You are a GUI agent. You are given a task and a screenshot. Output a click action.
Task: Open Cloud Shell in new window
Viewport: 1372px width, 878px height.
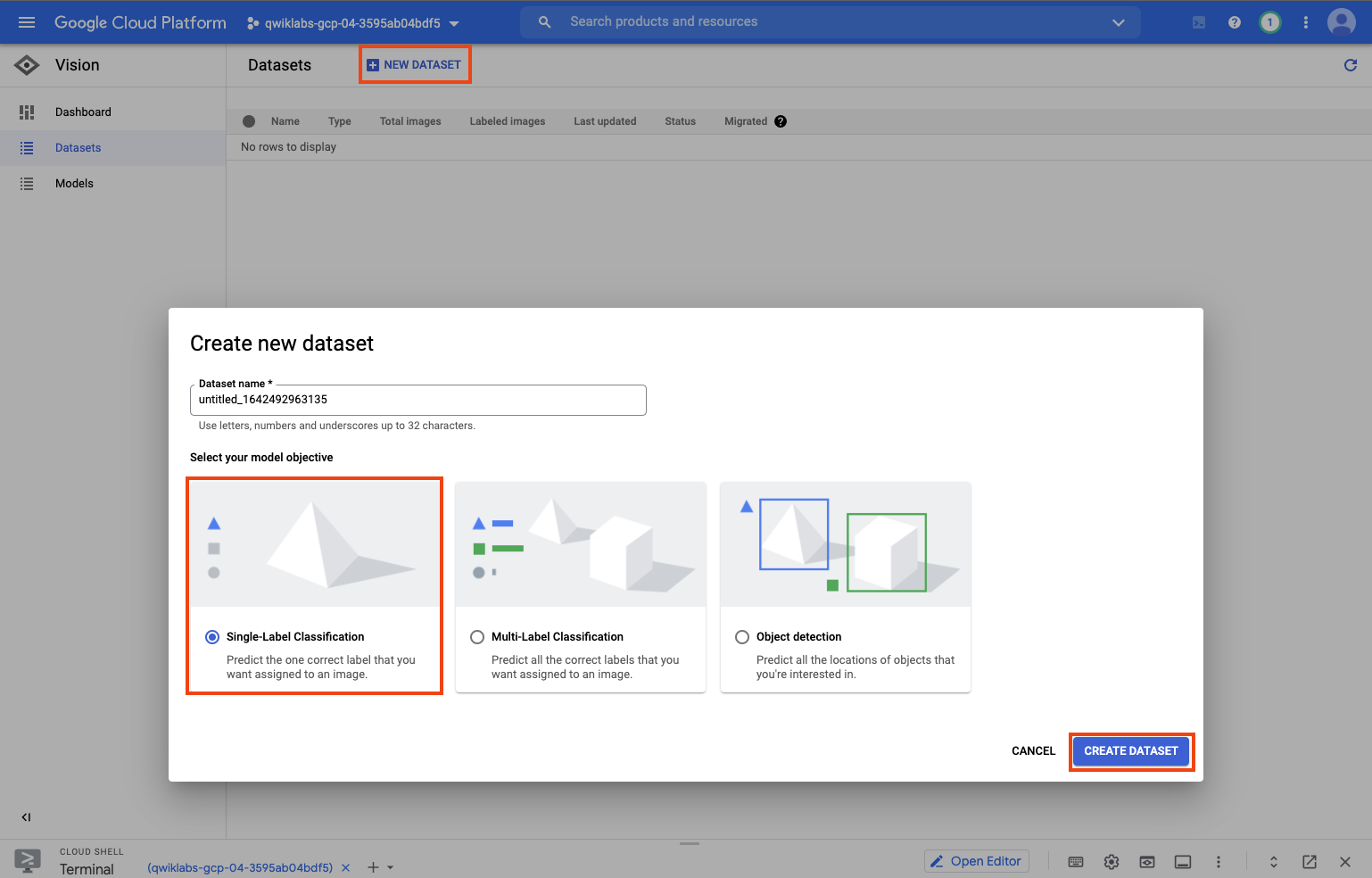(x=1310, y=862)
